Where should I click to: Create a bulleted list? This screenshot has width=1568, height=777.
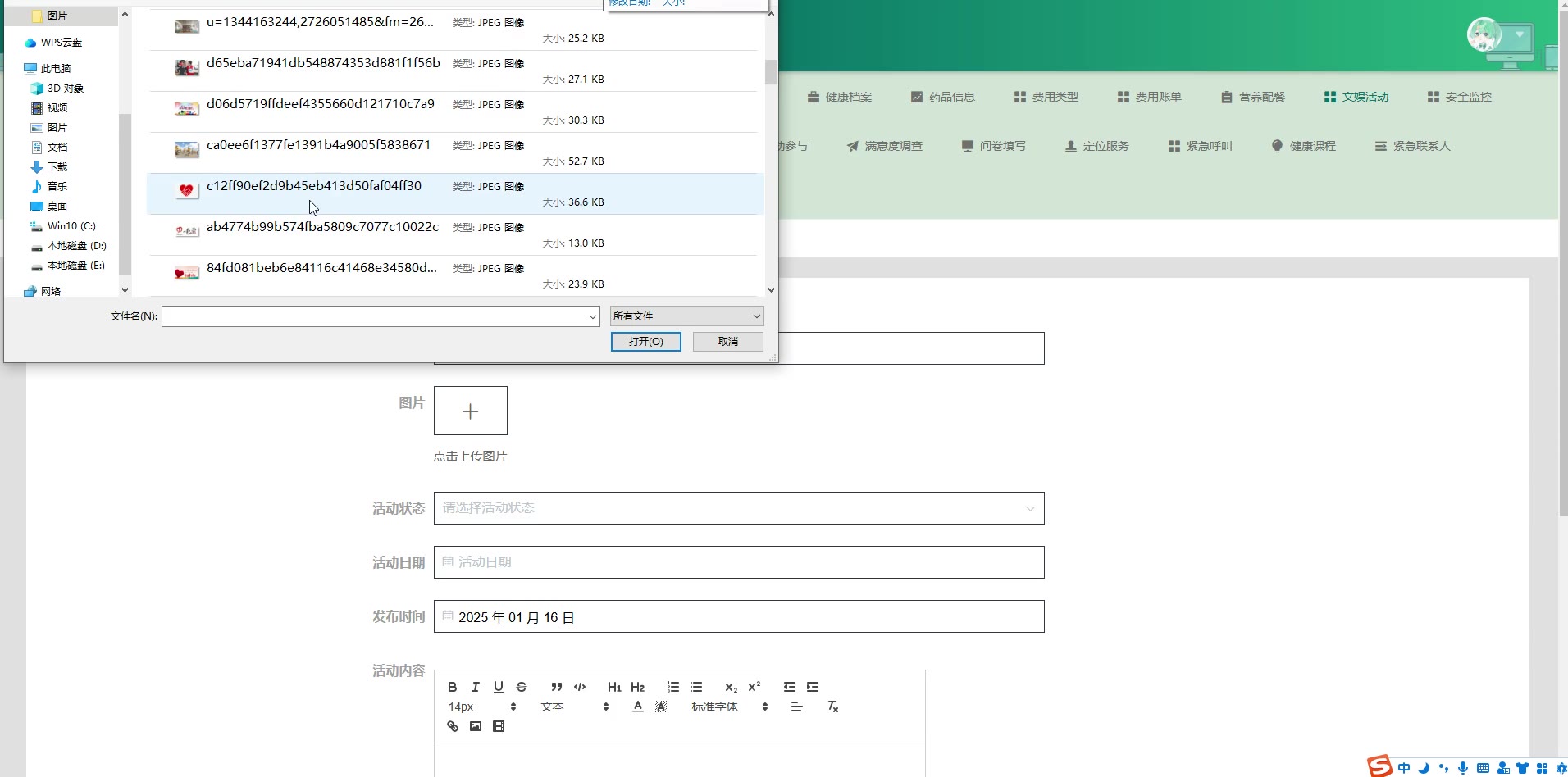tap(696, 687)
